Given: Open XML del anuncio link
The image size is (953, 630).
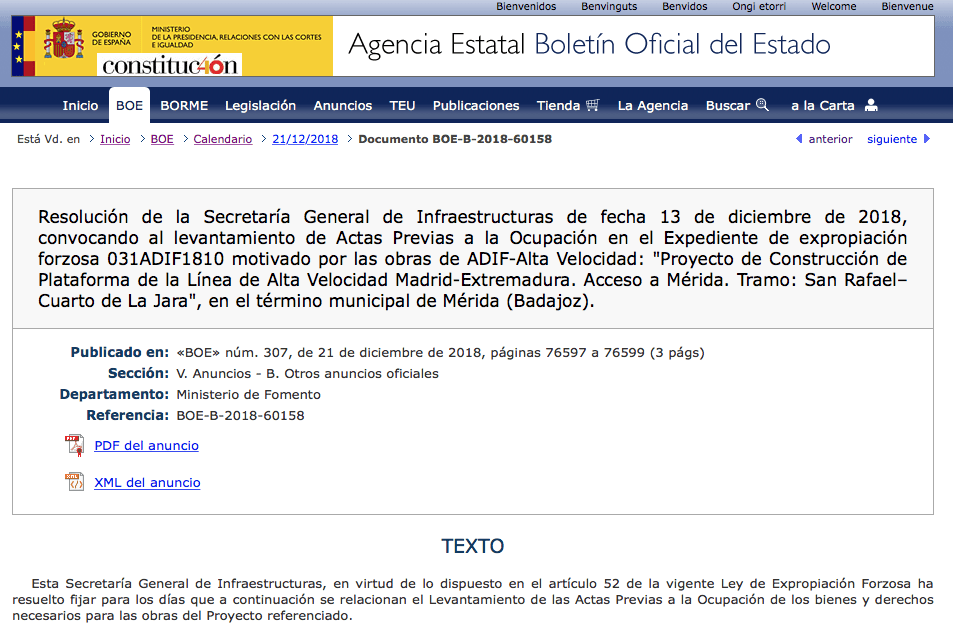Looking at the screenshot, I should (147, 482).
